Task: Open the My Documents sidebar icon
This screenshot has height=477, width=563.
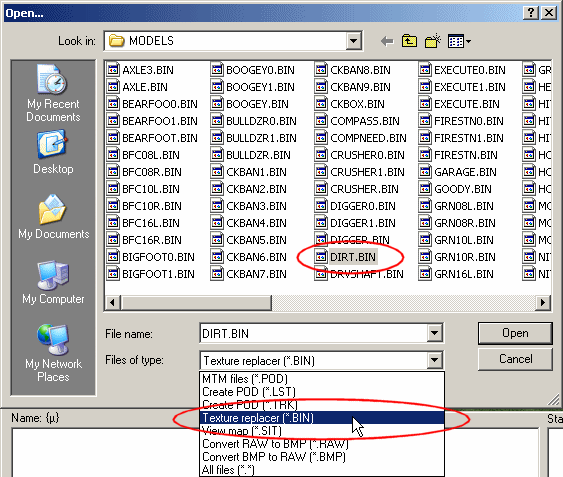Action: [53, 217]
